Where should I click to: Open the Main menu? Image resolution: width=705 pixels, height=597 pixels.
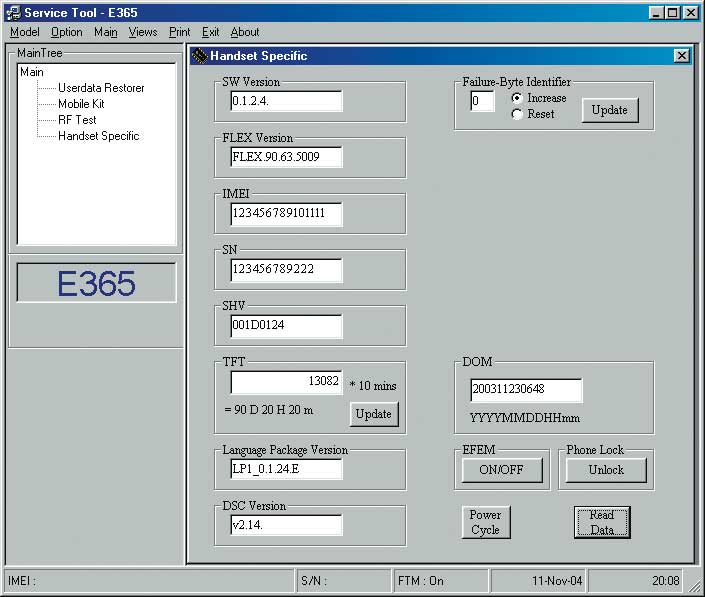coord(106,32)
